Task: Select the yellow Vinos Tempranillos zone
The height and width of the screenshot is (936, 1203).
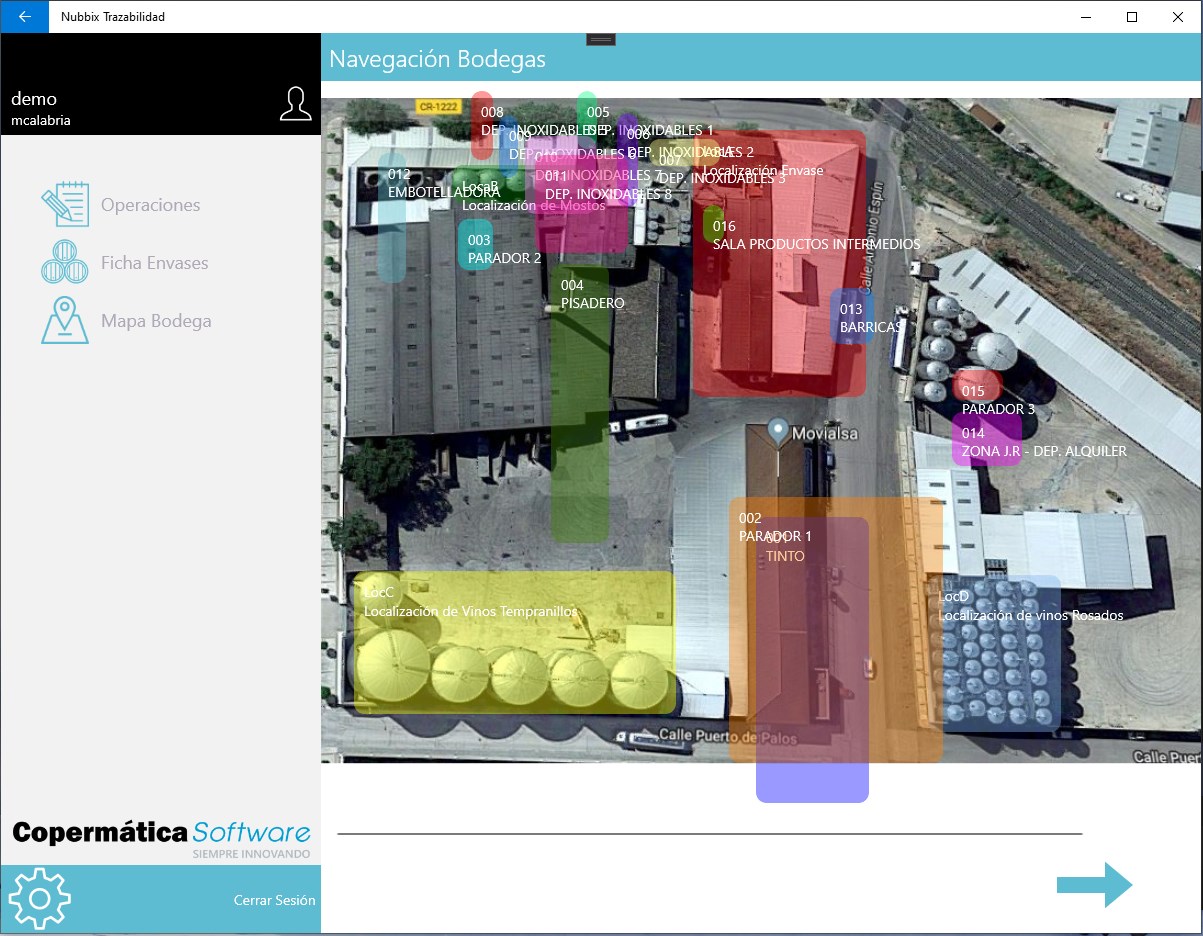Action: point(514,642)
